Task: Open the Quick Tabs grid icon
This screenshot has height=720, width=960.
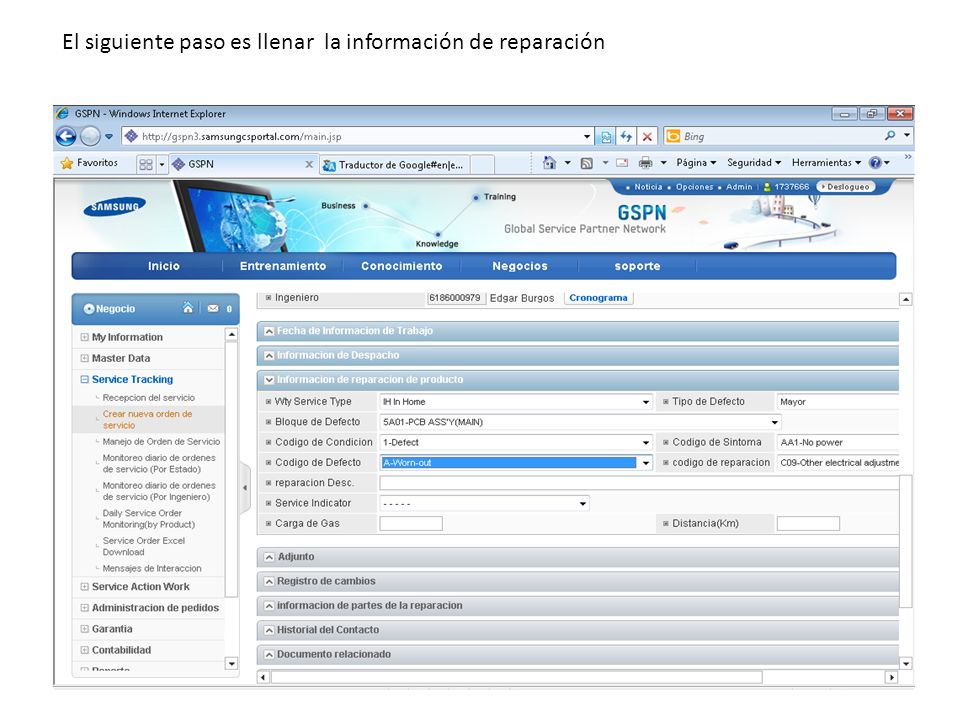Action: (x=146, y=164)
